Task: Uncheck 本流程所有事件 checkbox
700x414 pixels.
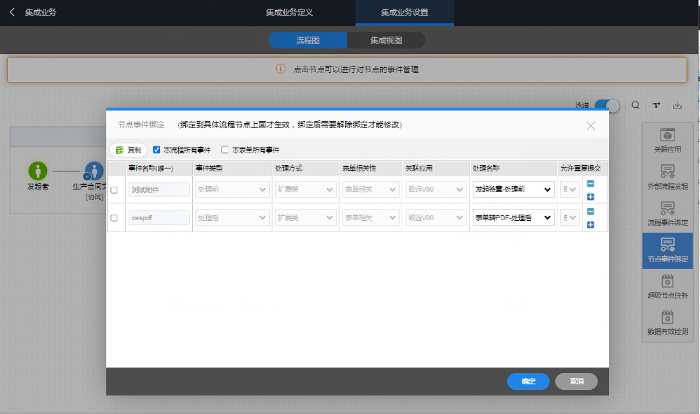Action: [x=156, y=149]
